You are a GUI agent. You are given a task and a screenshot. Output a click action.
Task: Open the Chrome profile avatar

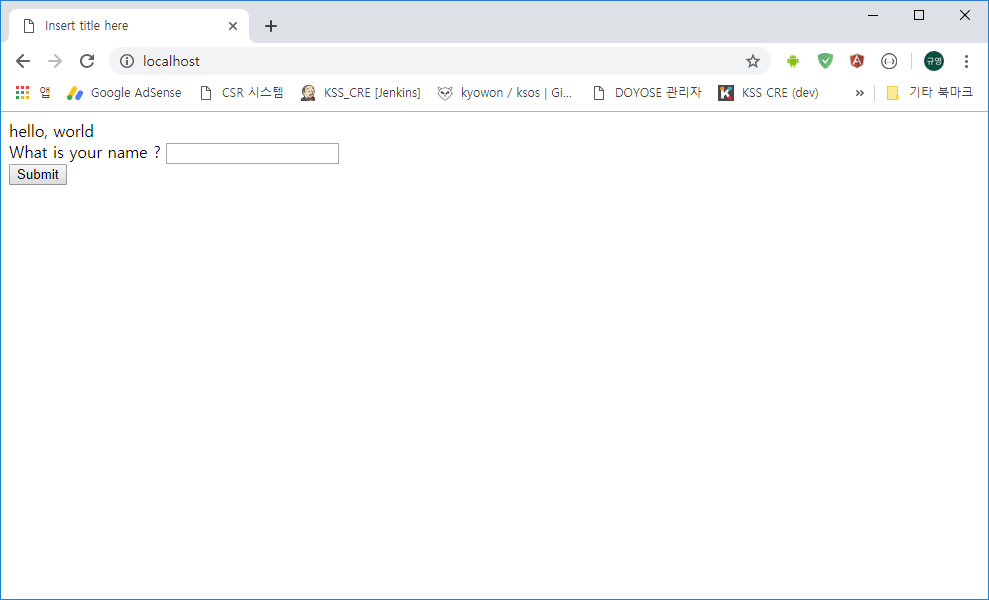[x=933, y=61]
